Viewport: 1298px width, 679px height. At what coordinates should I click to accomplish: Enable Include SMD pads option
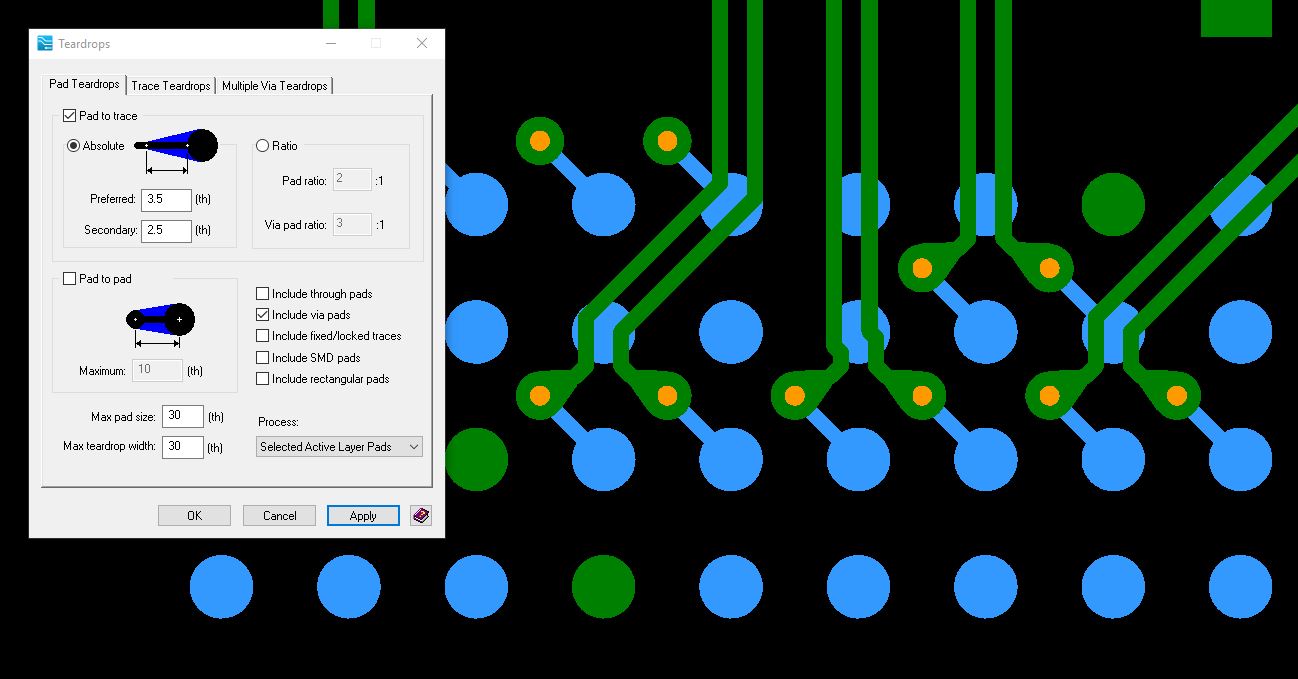[x=263, y=358]
